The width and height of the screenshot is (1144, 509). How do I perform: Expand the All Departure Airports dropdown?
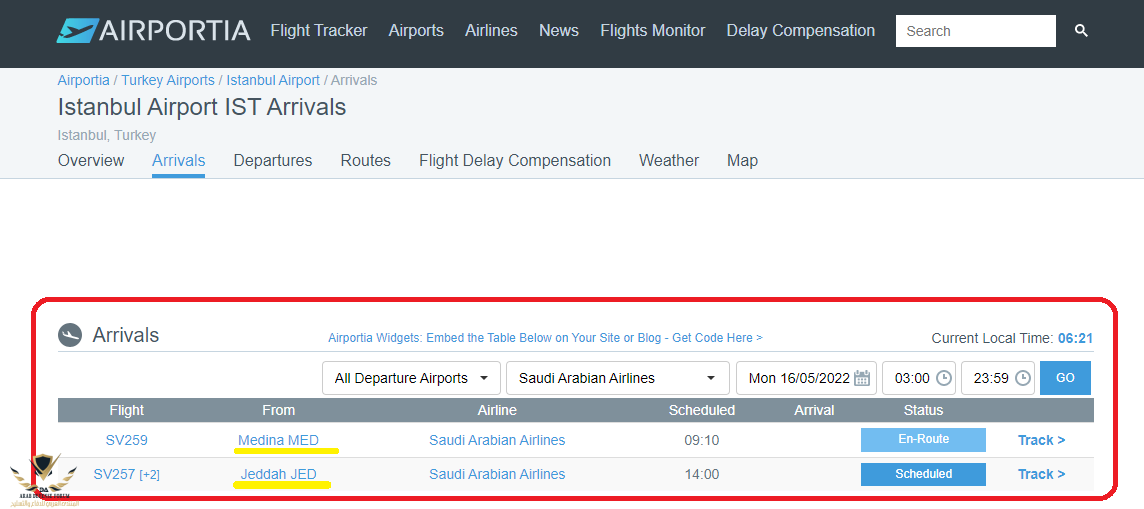411,378
